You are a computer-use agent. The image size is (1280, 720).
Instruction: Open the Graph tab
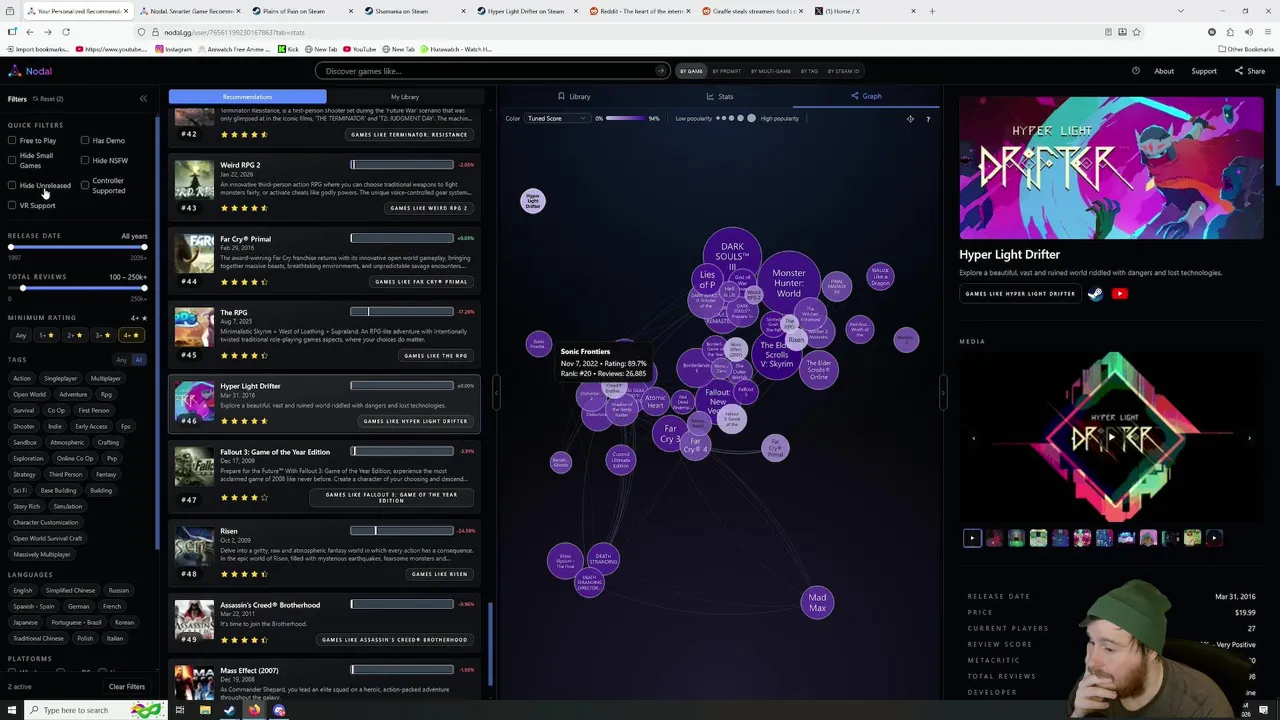[866, 97]
